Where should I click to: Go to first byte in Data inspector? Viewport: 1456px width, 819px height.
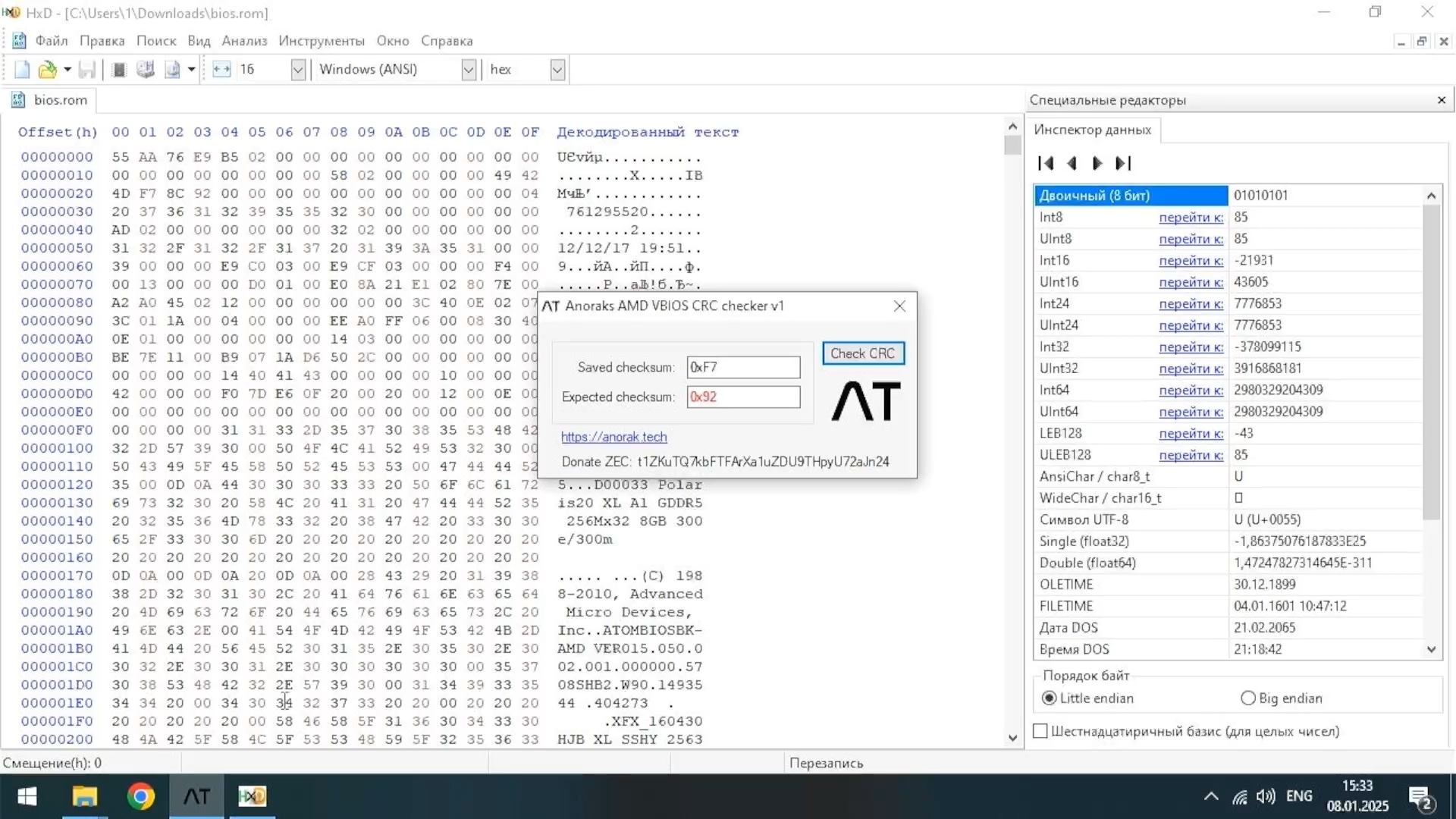[x=1046, y=163]
